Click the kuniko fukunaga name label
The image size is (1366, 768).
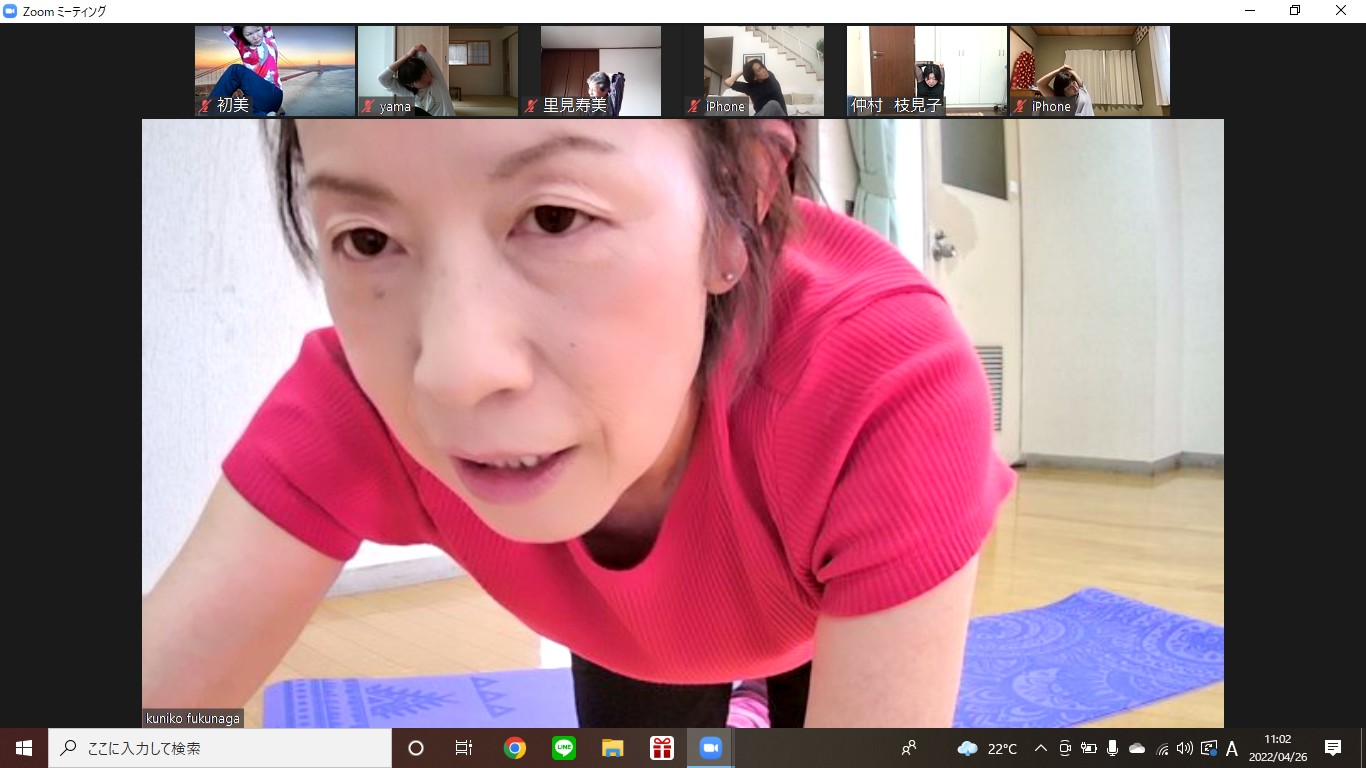click(x=192, y=718)
